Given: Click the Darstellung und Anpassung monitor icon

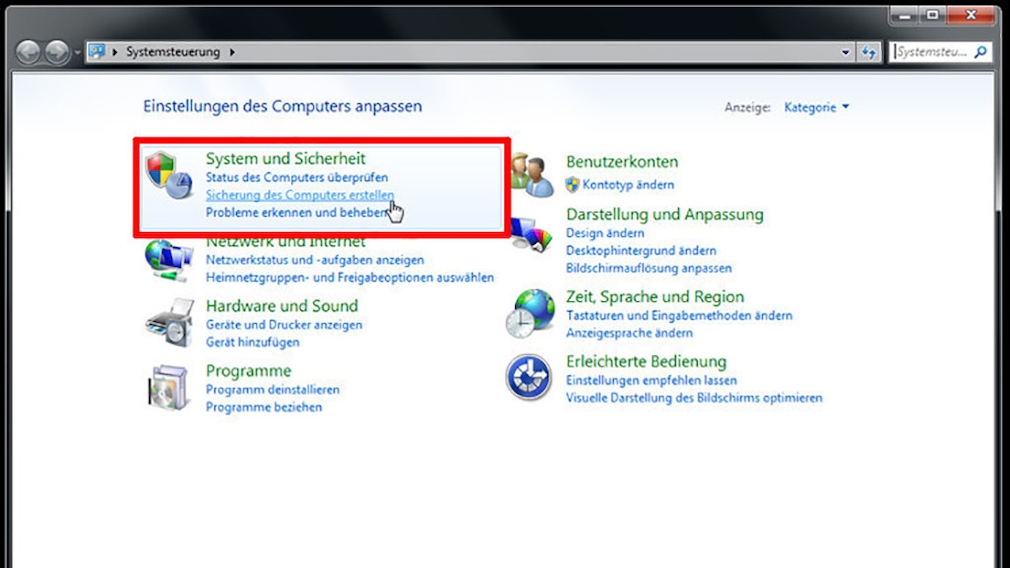Looking at the screenshot, I should [x=532, y=236].
